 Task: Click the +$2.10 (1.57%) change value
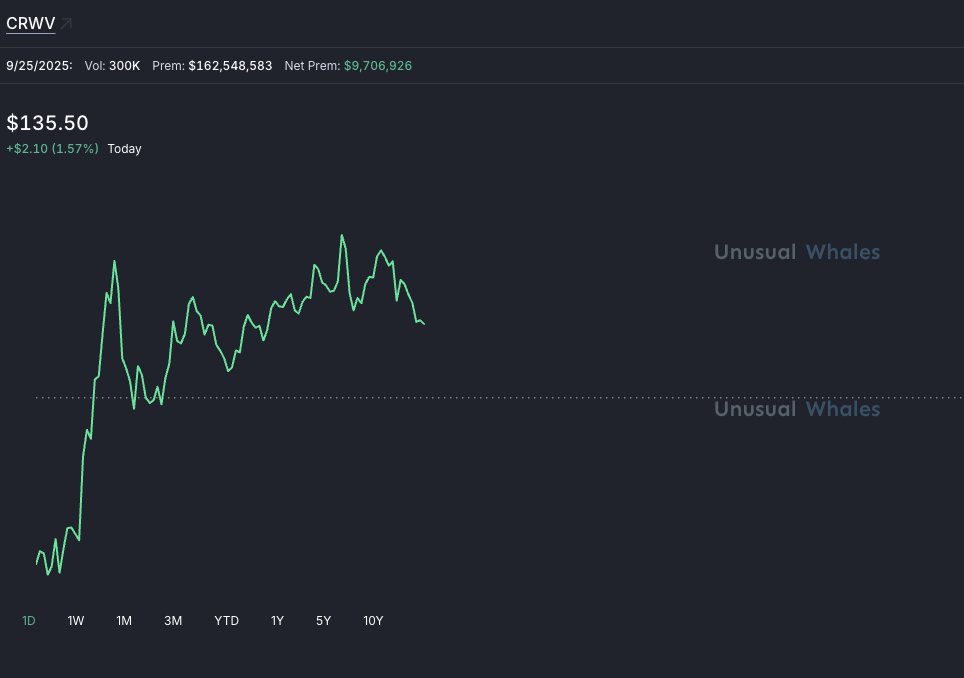(52, 149)
